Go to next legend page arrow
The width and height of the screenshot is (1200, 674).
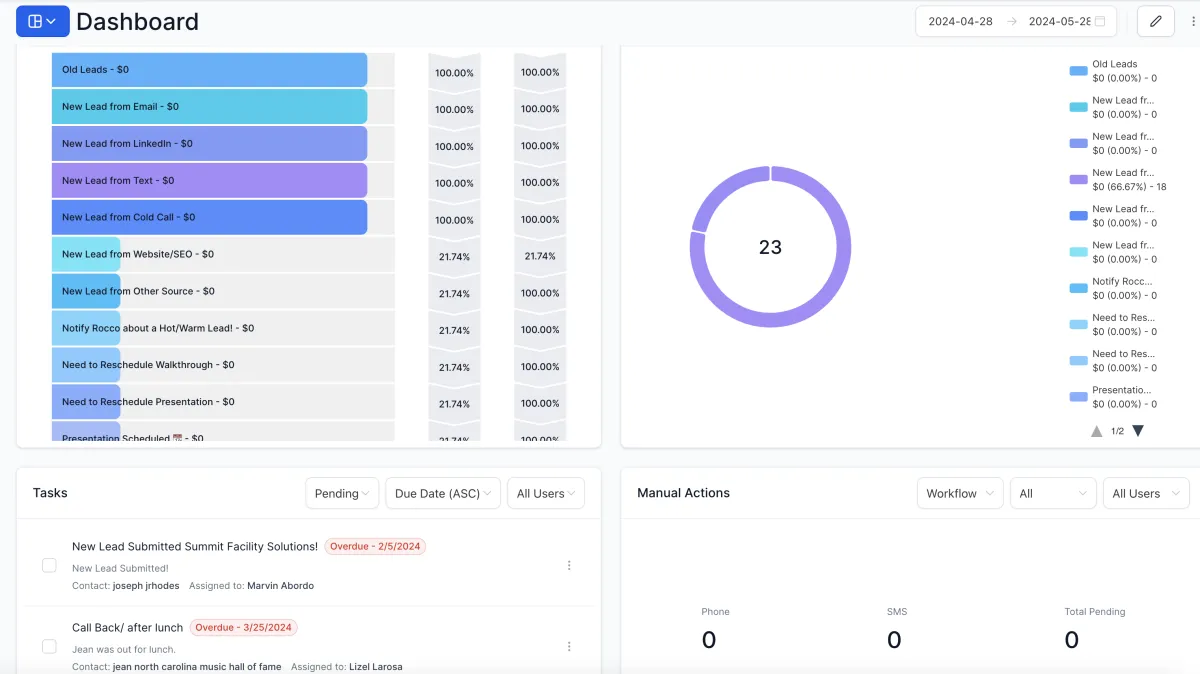[1137, 431]
